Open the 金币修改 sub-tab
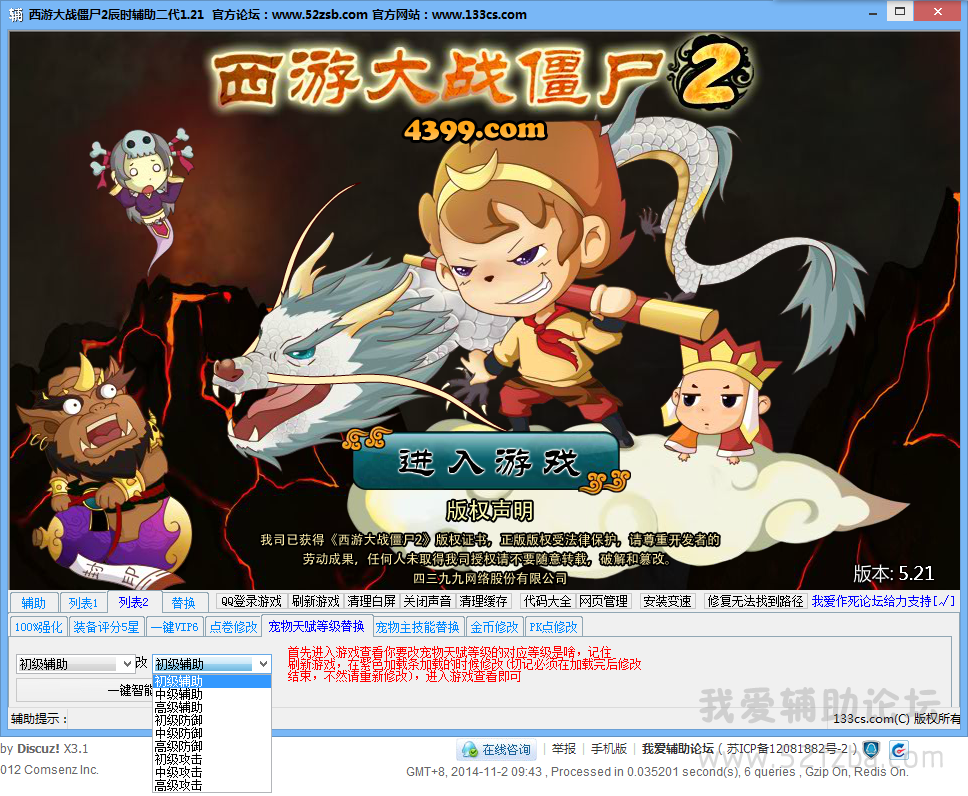The height and width of the screenshot is (796, 968). [x=494, y=627]
